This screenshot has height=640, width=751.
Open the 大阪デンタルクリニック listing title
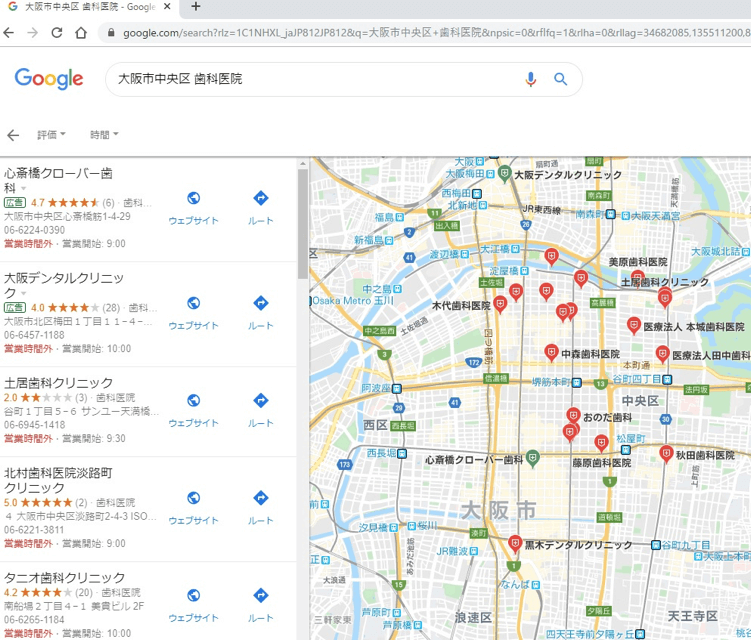[x=64, y=285]
